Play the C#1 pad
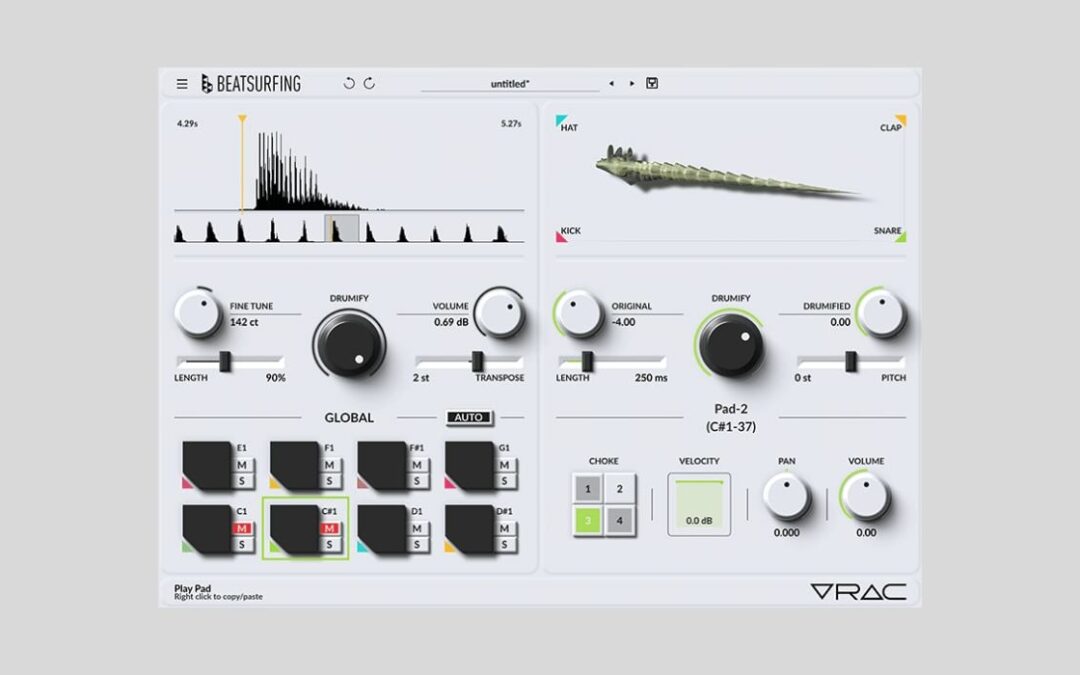This screenshot has height=675, width=1080. [x=294, y=529]
